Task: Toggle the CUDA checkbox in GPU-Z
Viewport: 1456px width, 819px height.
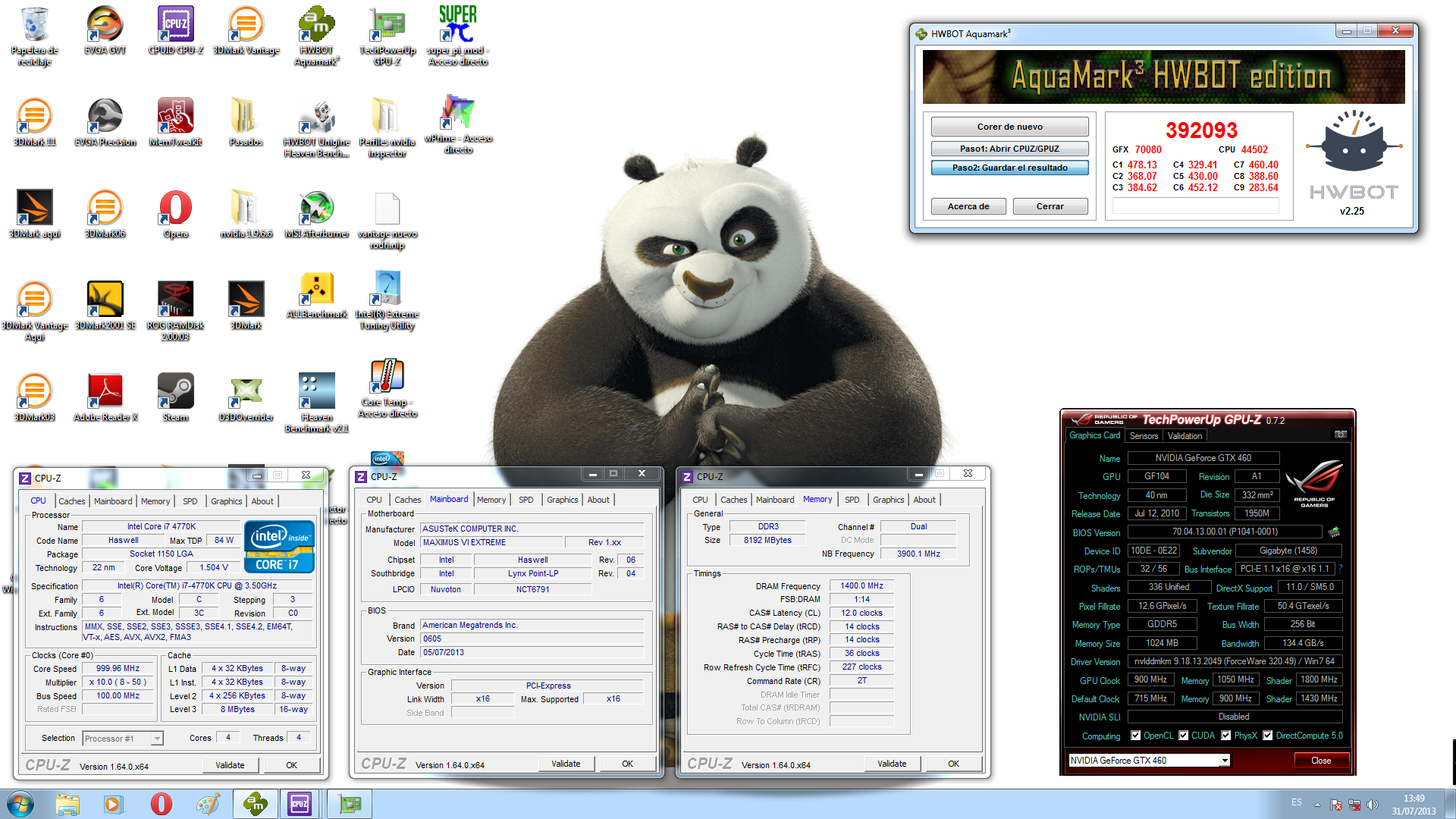Action: pyautogui.click(x=1183, y=736)
